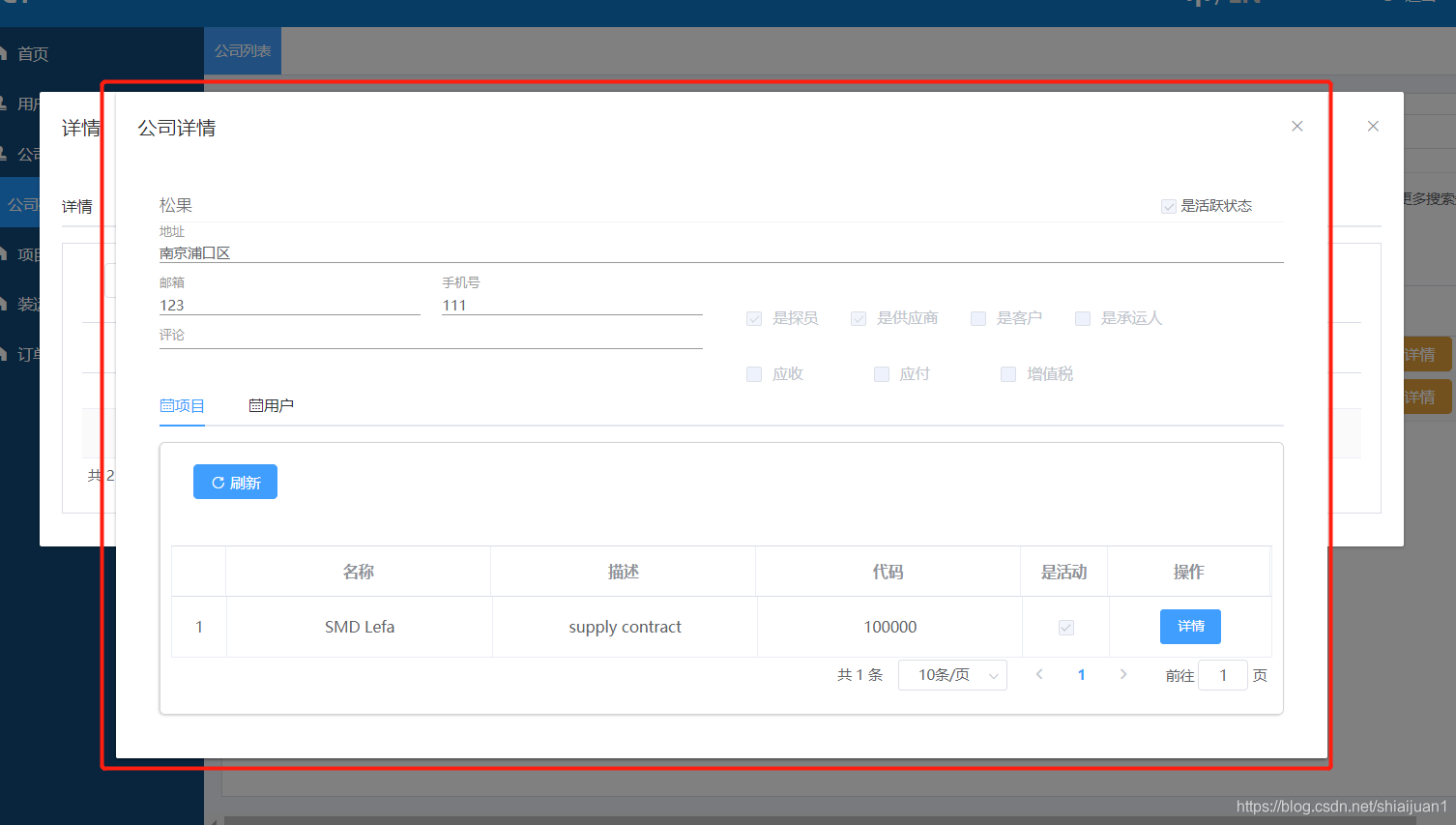The height and width of the screenshot is (825, 1456).
Task: Click the 手机号 field with 111
Action: tap(572, 306)
